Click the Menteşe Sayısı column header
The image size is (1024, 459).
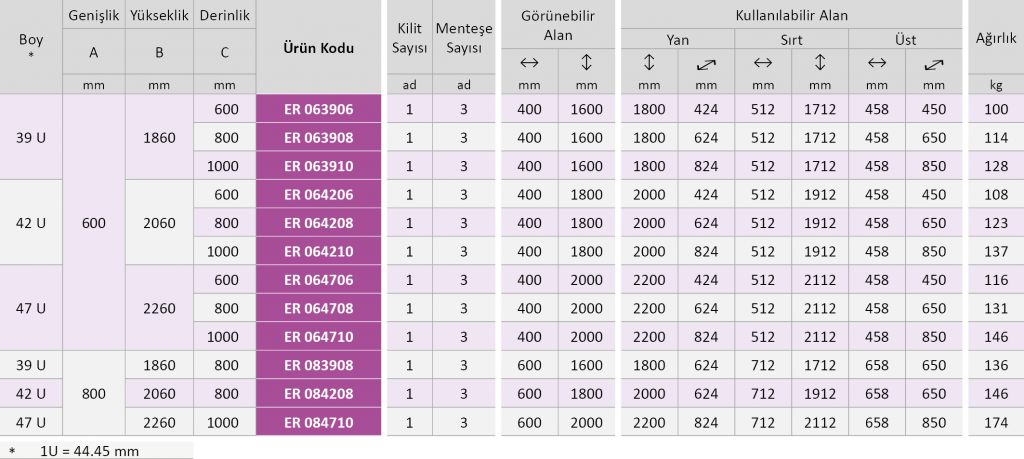(464, 39)
